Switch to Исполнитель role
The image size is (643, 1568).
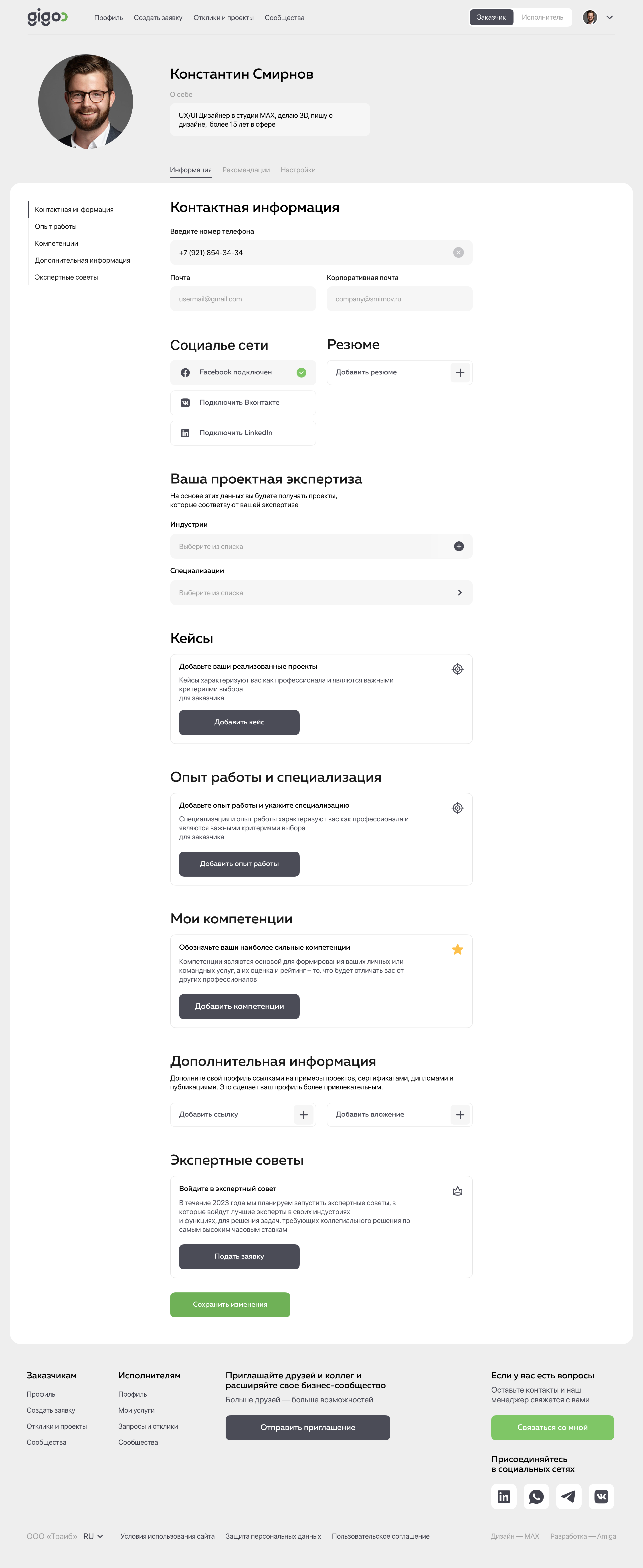tap(542, 18)
